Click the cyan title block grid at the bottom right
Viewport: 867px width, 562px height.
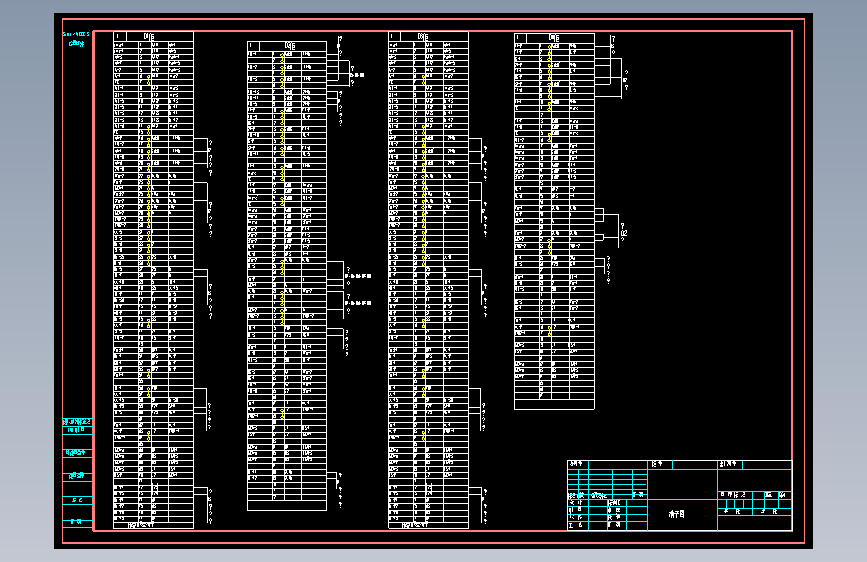680,496
